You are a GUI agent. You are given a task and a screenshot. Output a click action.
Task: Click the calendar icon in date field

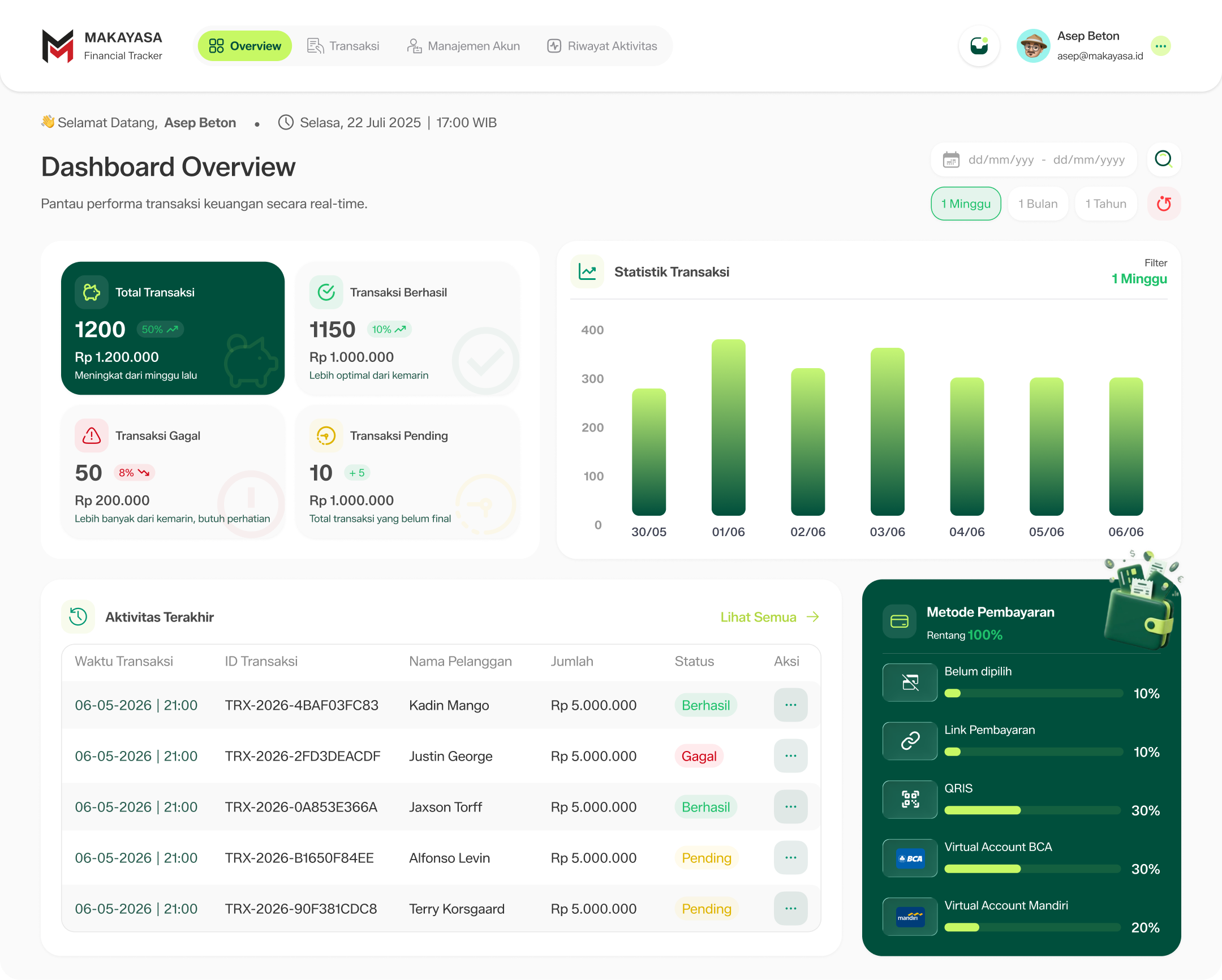951,159
